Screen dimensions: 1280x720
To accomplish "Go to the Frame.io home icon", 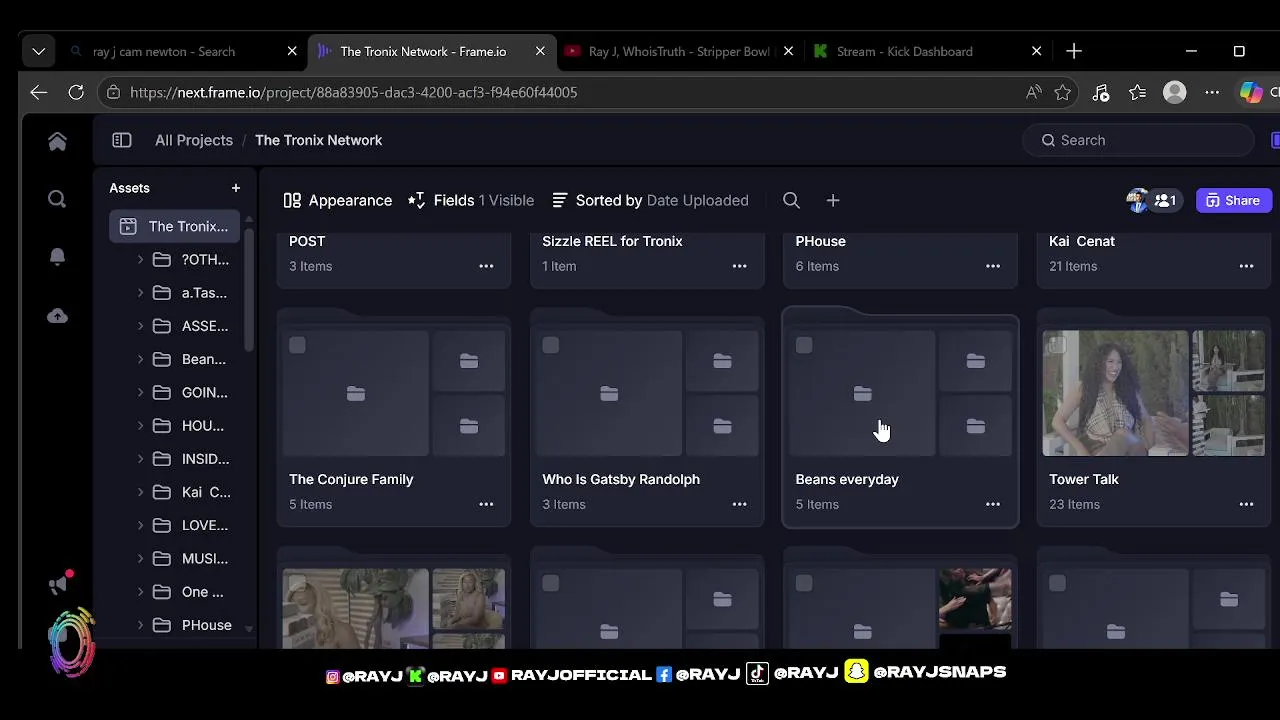I will [x=57, y=141].
